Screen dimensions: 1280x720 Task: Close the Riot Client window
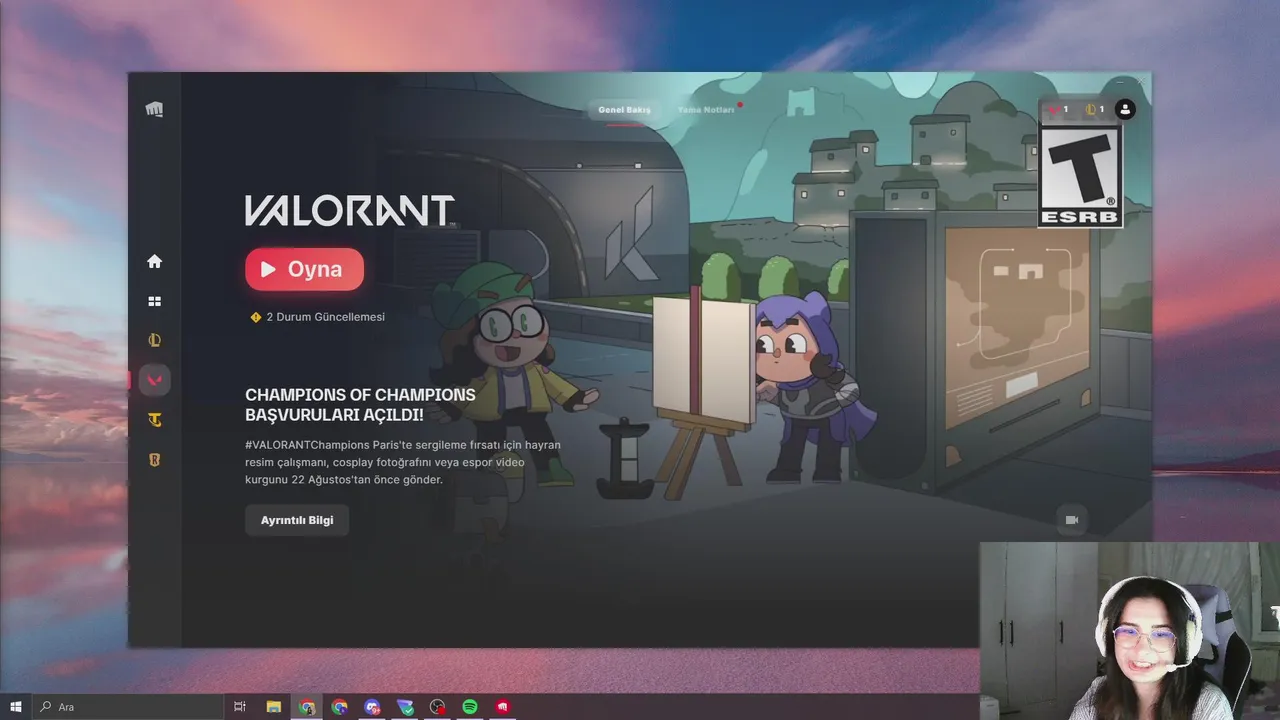tap(1139, 81)
